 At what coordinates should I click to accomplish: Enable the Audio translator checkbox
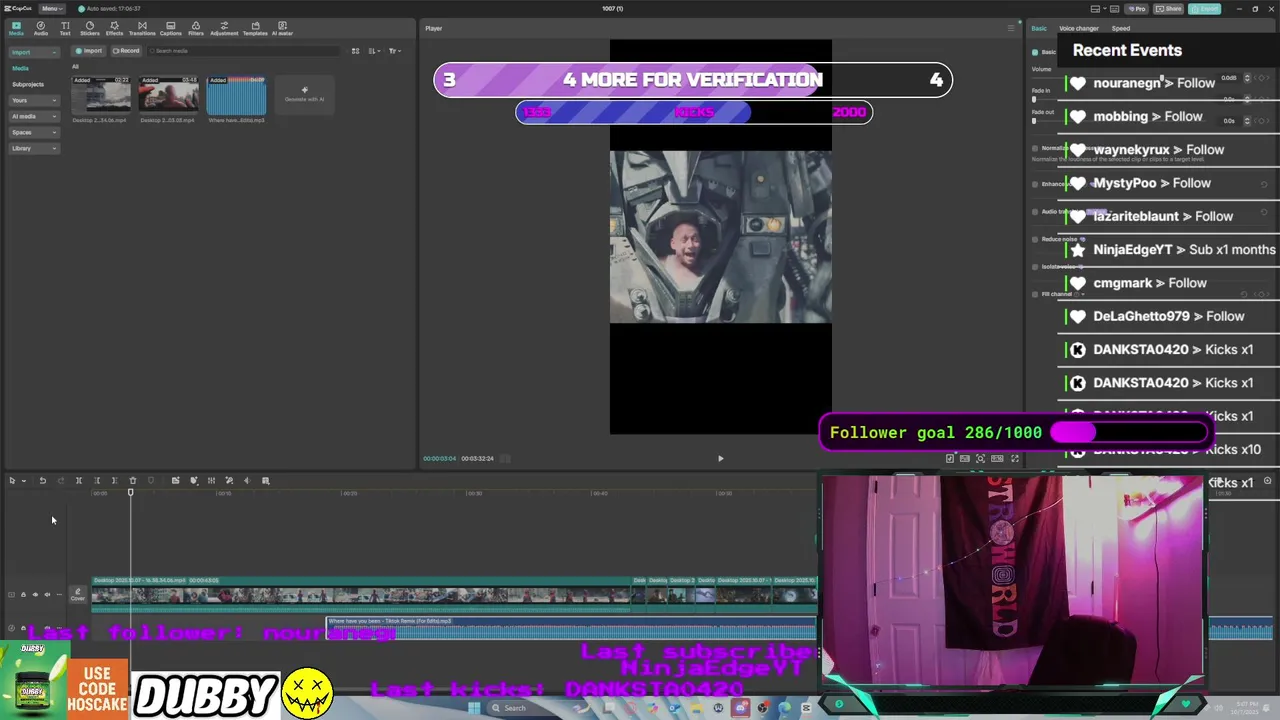1035,212
